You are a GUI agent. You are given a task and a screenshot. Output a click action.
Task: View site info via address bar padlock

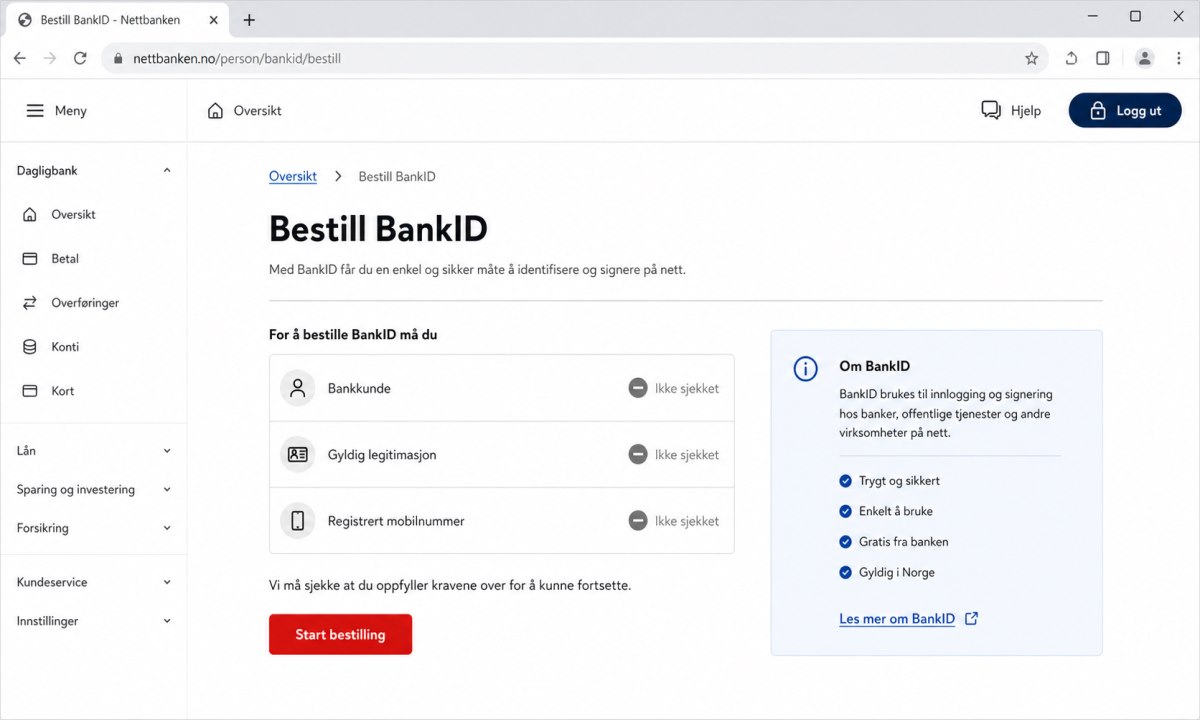119,59
